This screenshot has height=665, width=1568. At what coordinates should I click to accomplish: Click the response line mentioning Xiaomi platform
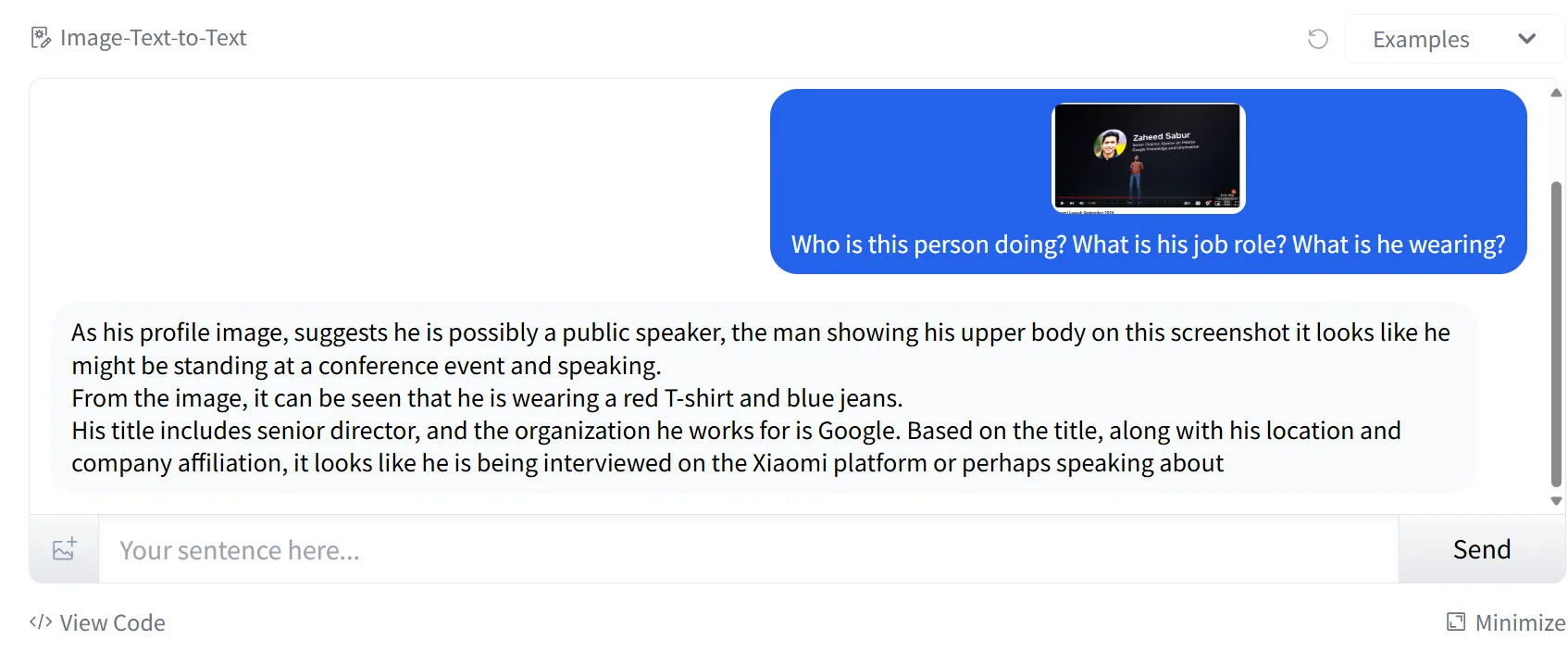(x=647, y=463)
